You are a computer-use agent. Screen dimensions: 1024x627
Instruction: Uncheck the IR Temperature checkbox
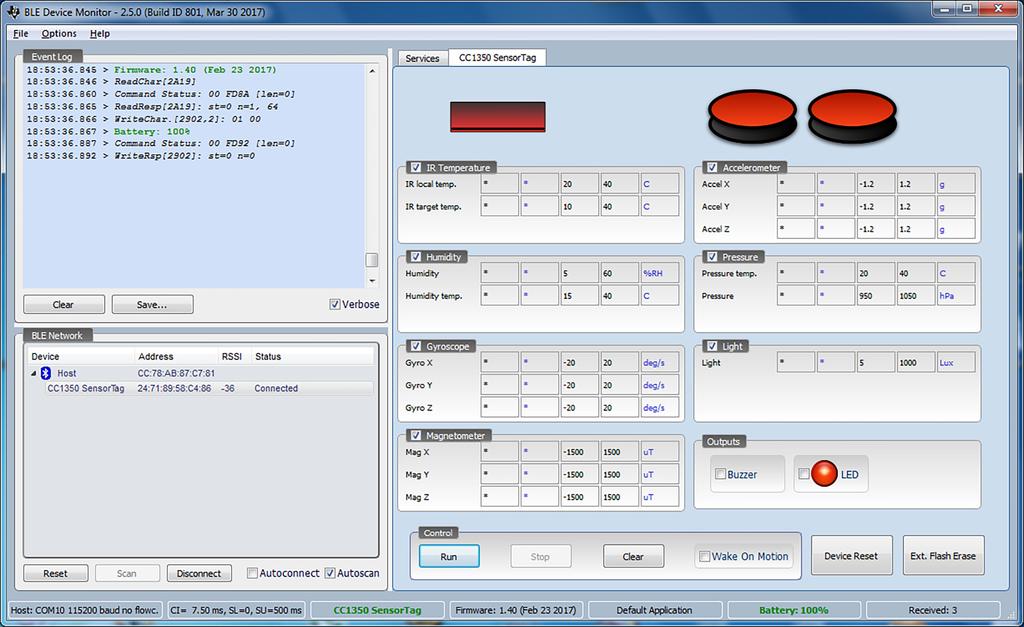pos(416,167)
